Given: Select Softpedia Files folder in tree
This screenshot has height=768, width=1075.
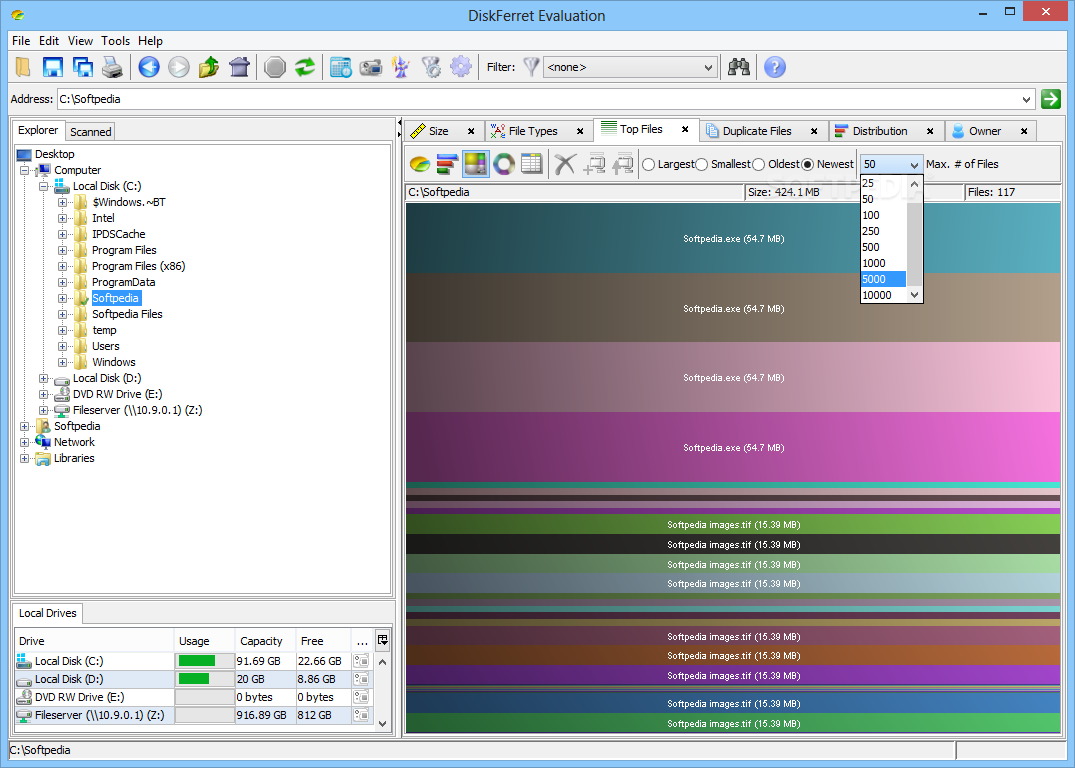Looking at the screenshot, I should coord(127,314).
